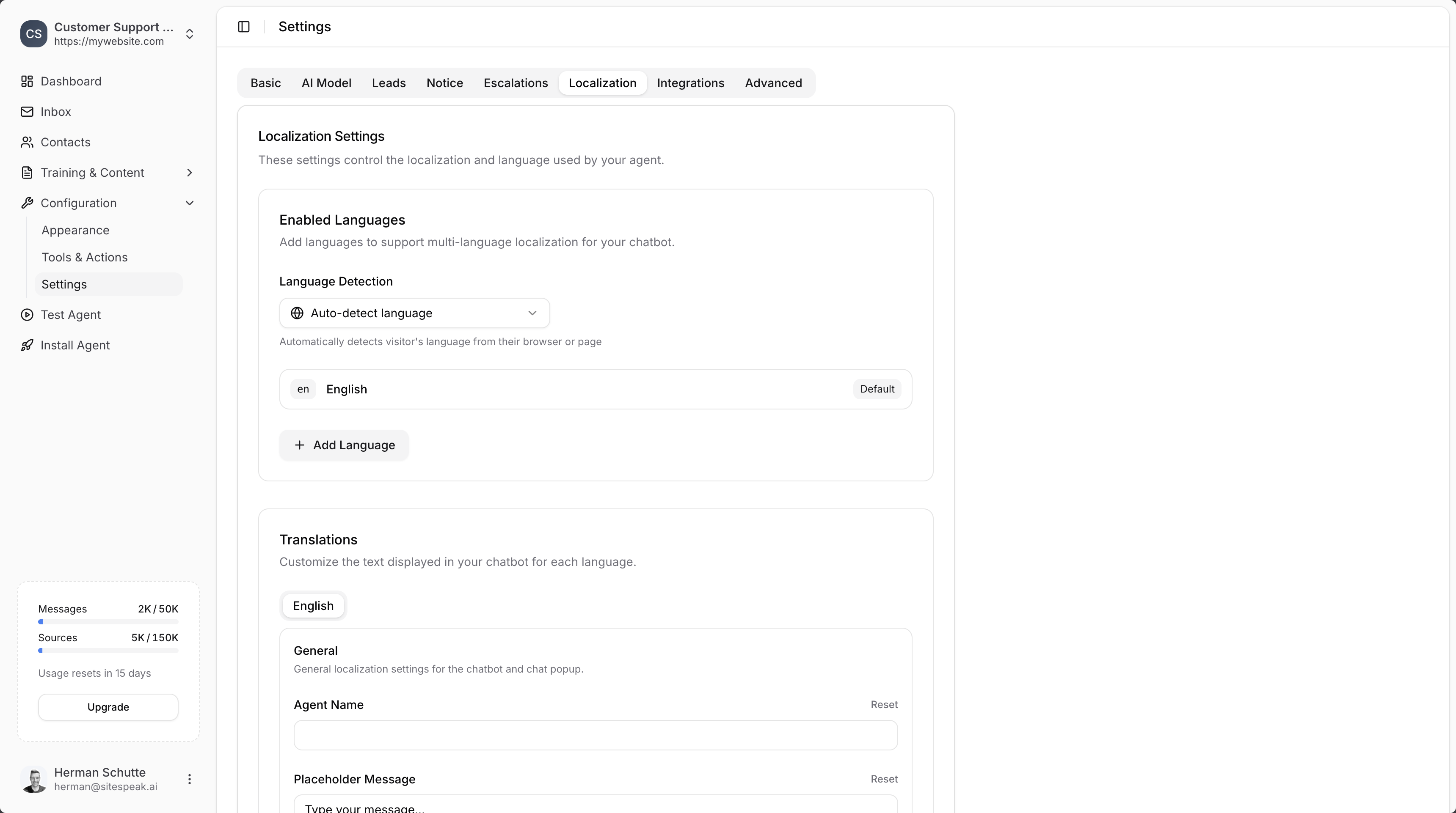Select the Configuration wrench icon
Image resolution: width=1456 pixels, height=813 pixels.
point(27,203)
